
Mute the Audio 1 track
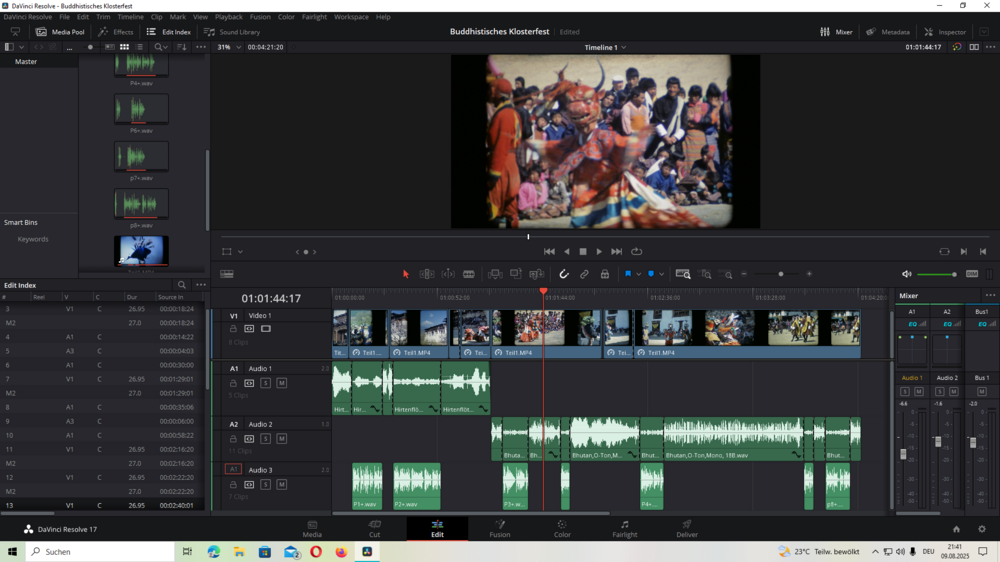[x=281, y=383]
